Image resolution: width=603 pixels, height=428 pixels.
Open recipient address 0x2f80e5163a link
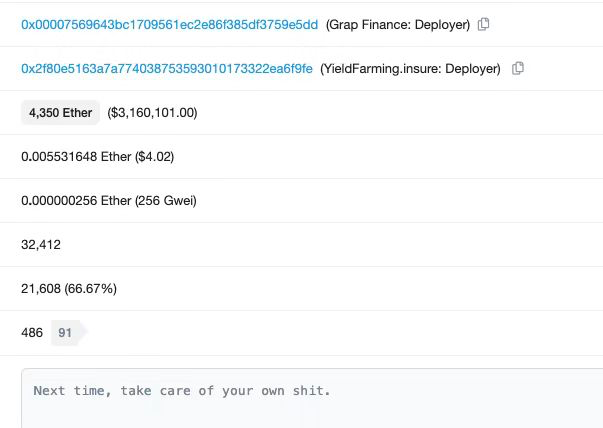pos(167,69)
